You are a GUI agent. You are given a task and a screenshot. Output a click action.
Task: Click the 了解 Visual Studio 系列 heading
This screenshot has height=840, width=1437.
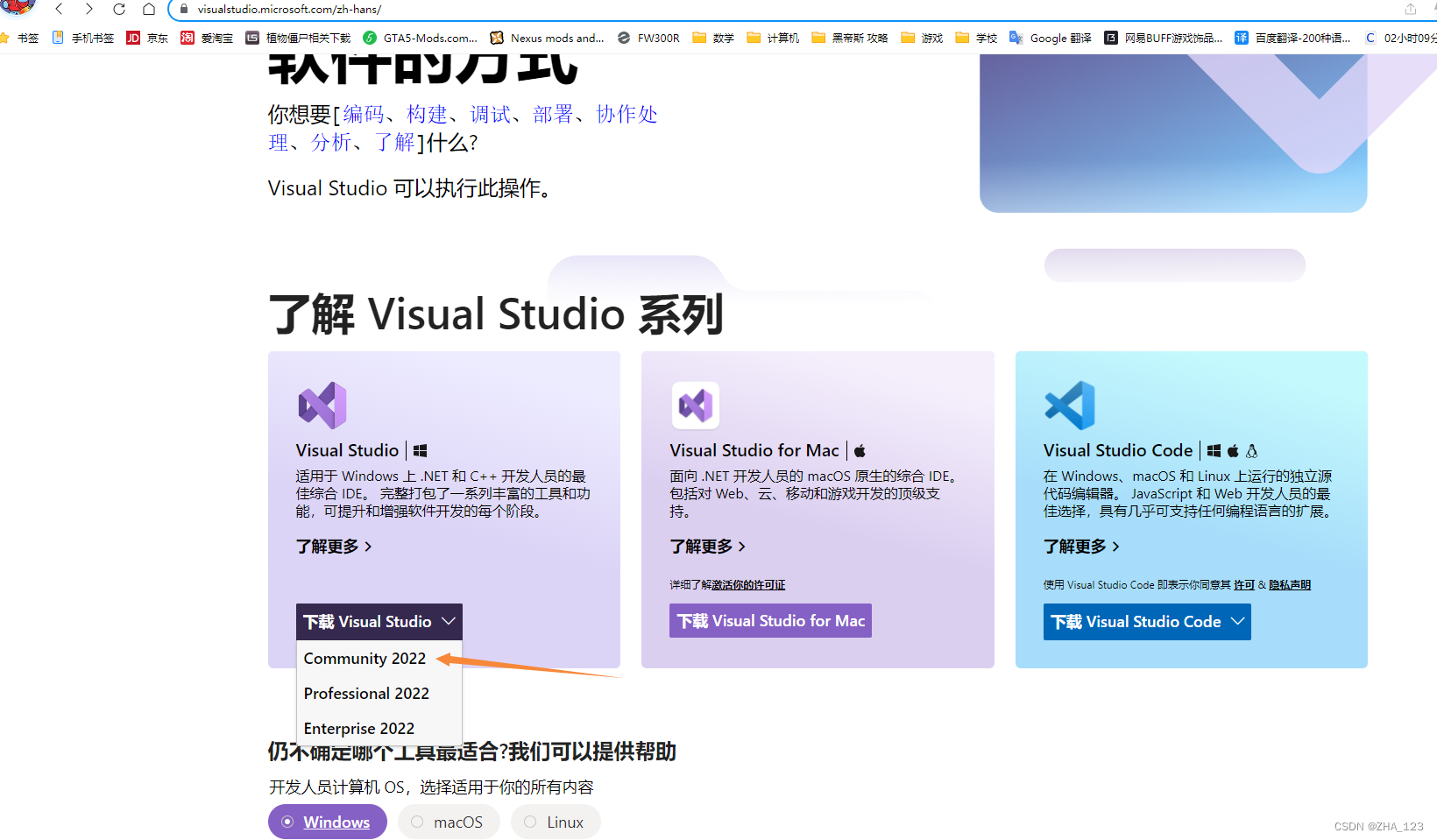[496, 314]
